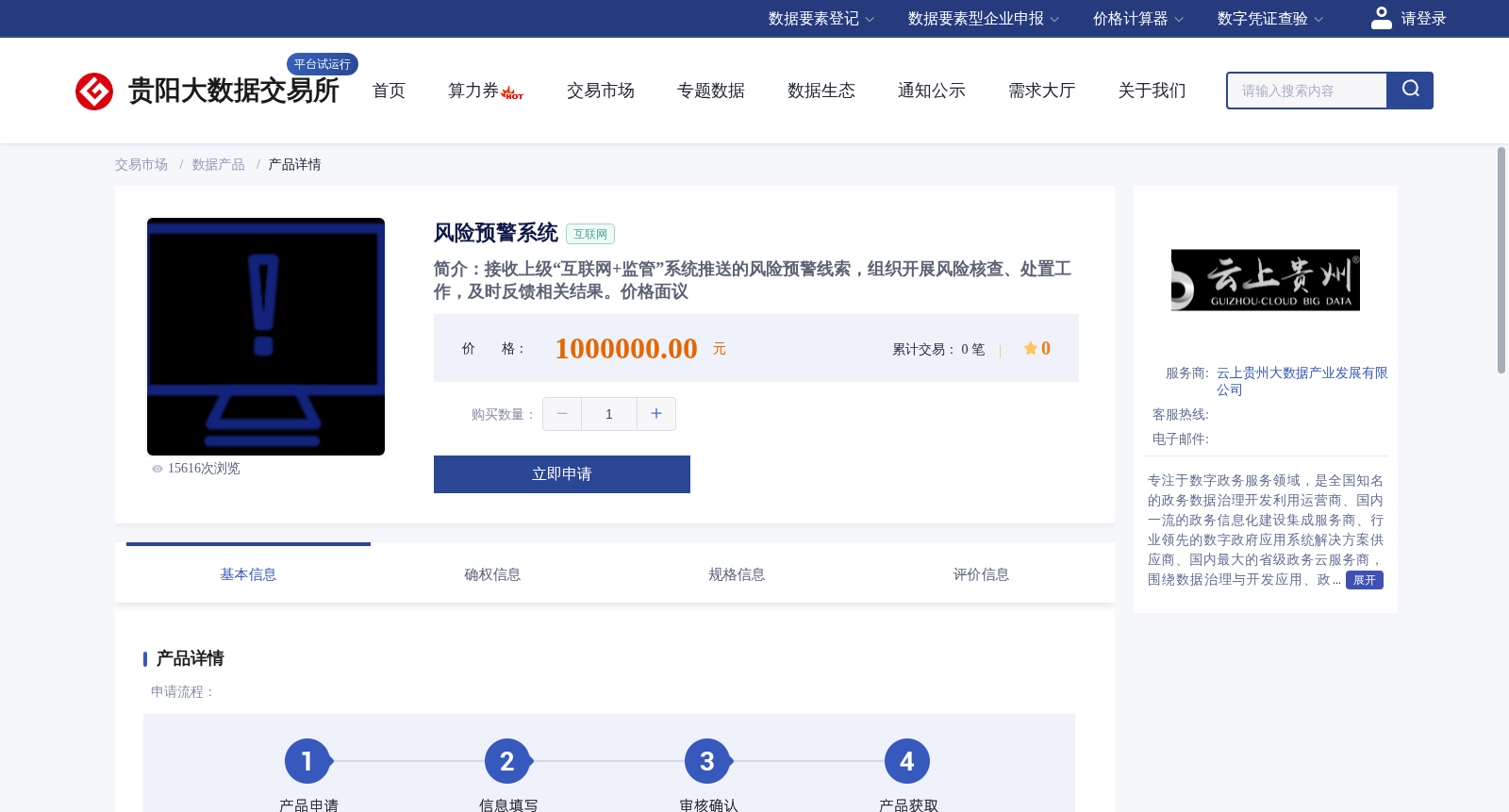Screen dimensions: 1509x812
Task: Click the search magnifier button
Action: coord(1410,91)
